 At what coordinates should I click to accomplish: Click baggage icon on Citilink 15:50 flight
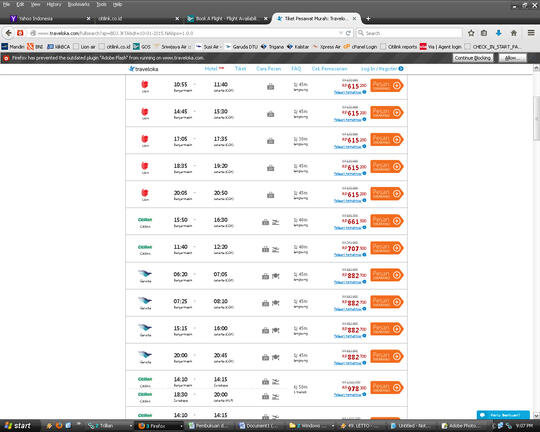point(265,222)
